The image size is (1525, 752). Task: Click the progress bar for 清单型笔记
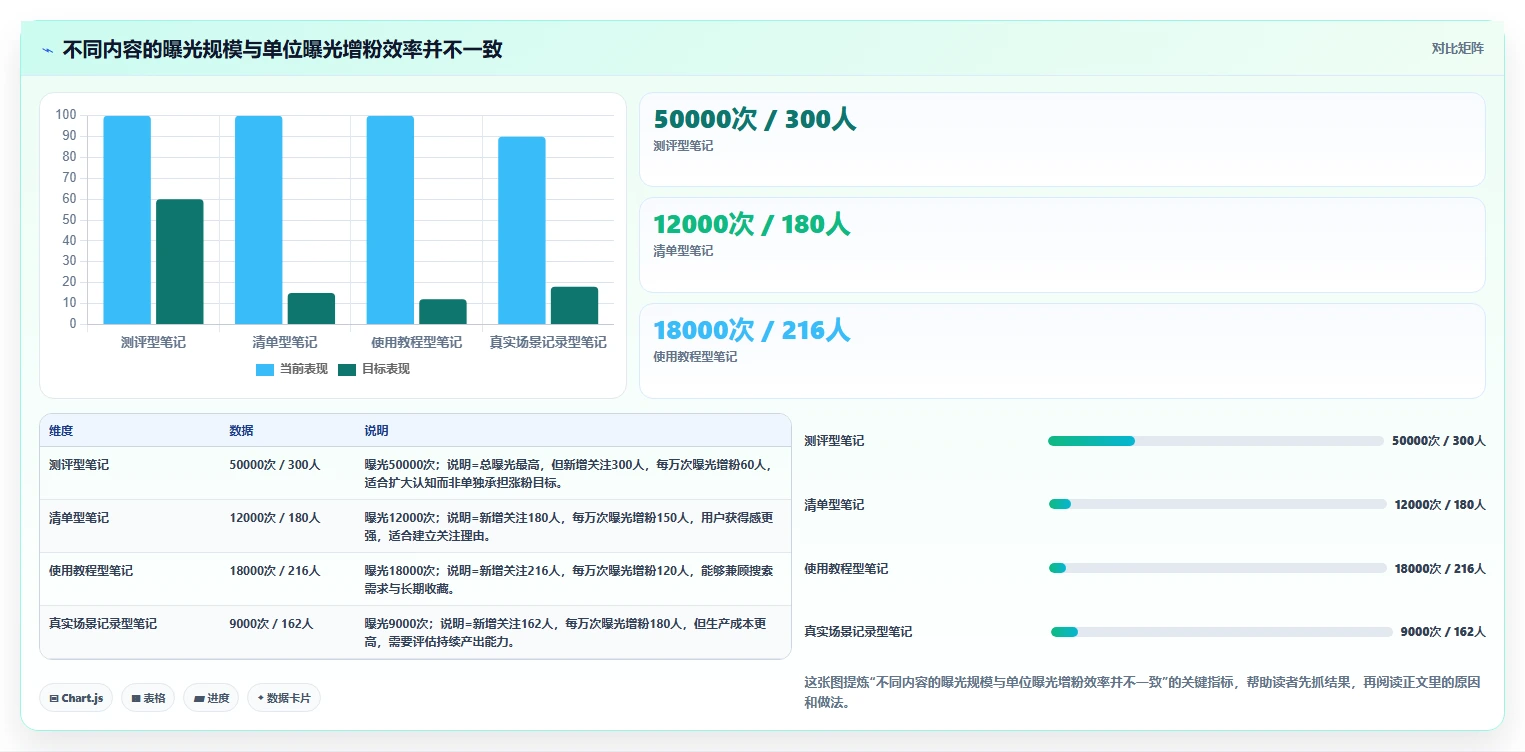1217,504
